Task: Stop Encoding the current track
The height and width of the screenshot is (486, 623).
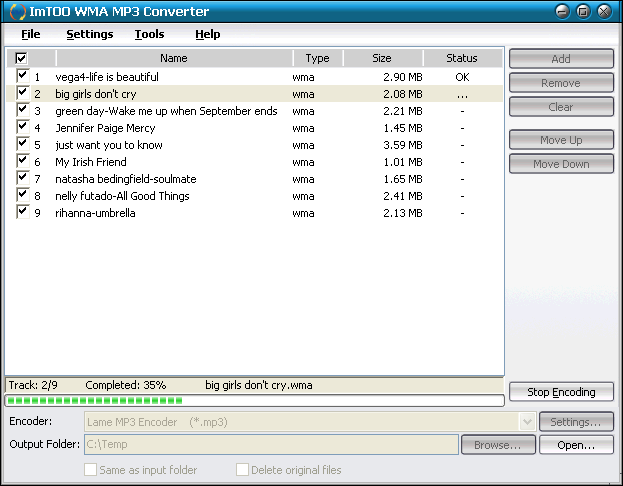Action: click(x=561, y=392)
